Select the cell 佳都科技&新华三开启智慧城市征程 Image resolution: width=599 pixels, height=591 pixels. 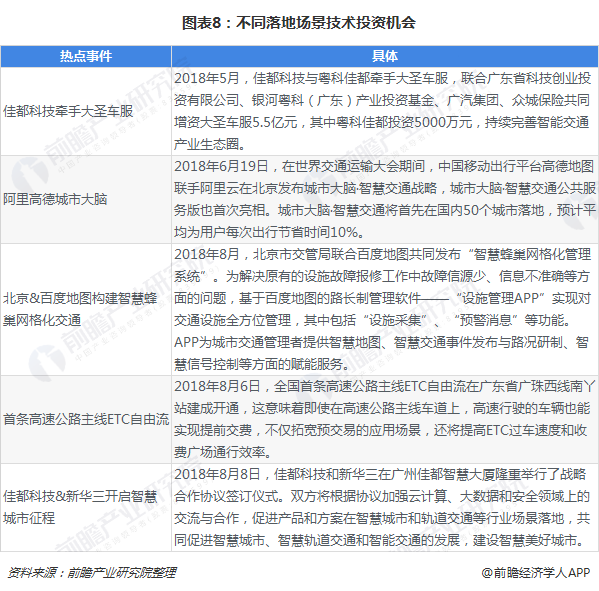click(x=86, y=507)
